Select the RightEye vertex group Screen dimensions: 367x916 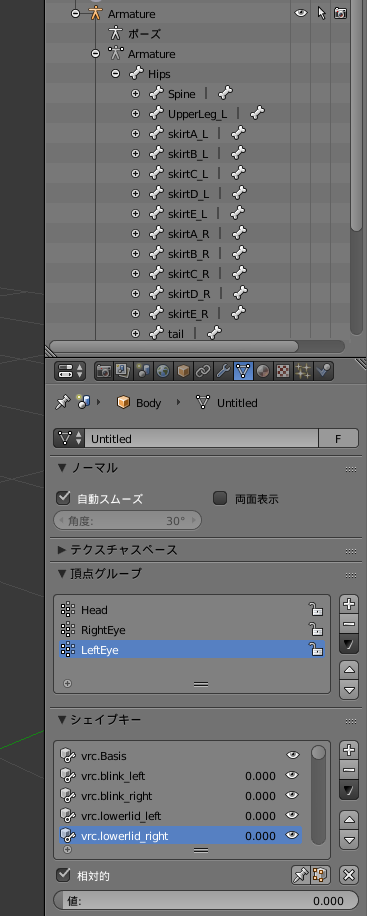click(x=192, y=630)
